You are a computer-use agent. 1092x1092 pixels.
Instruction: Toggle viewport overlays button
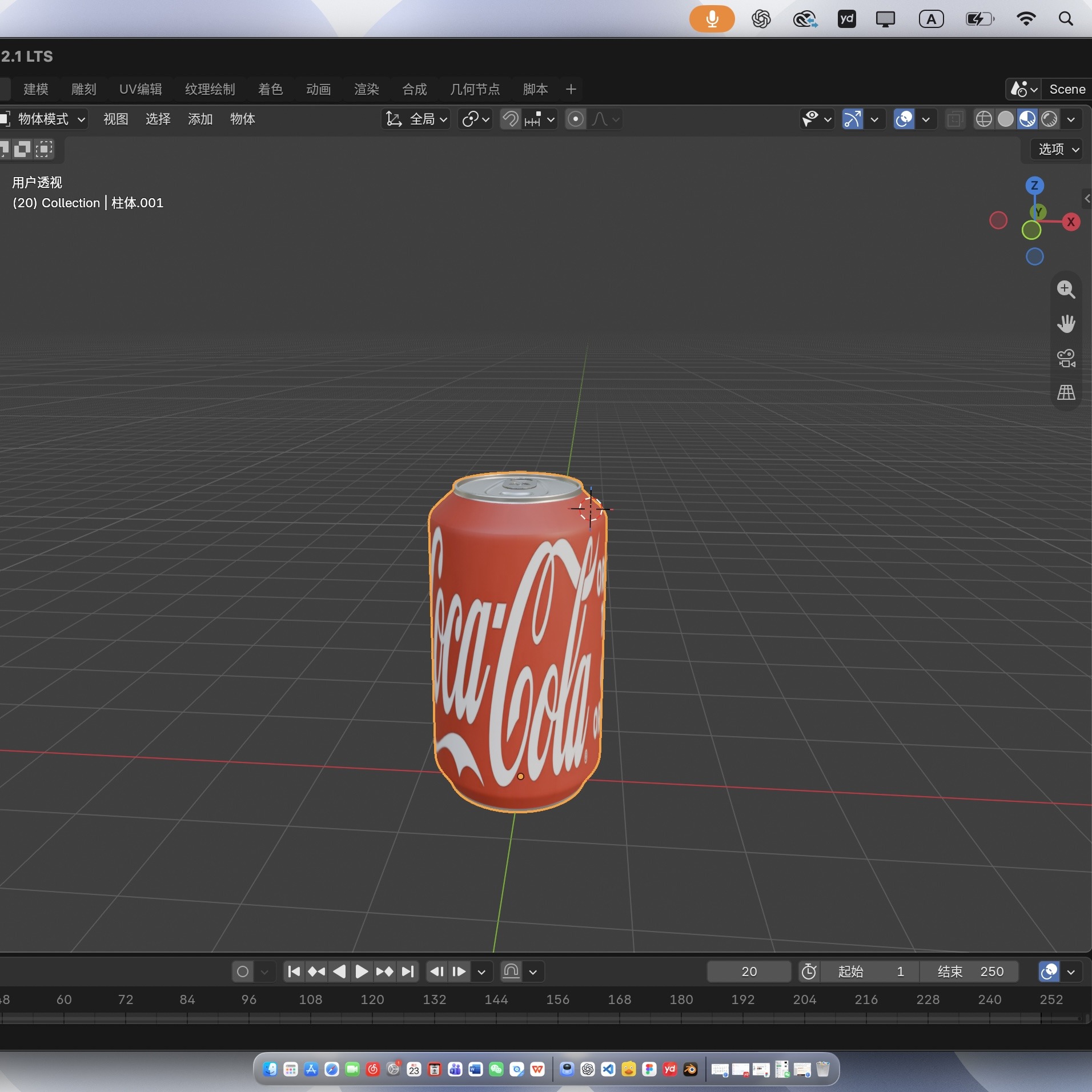[904, 119]
